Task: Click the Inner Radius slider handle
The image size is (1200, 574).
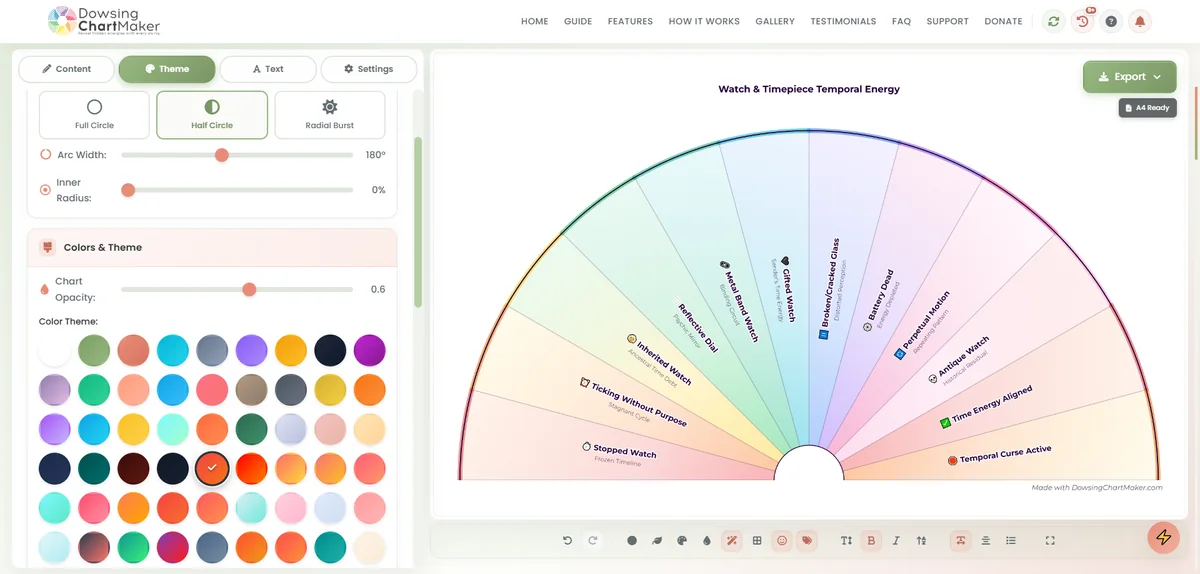Action: [128, 190]
